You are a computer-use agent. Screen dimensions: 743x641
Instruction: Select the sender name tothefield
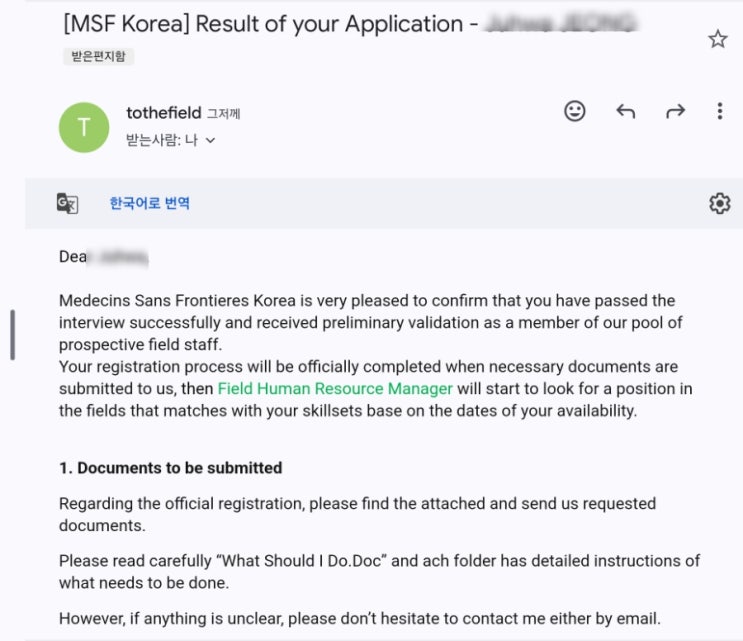pos(163,113)
